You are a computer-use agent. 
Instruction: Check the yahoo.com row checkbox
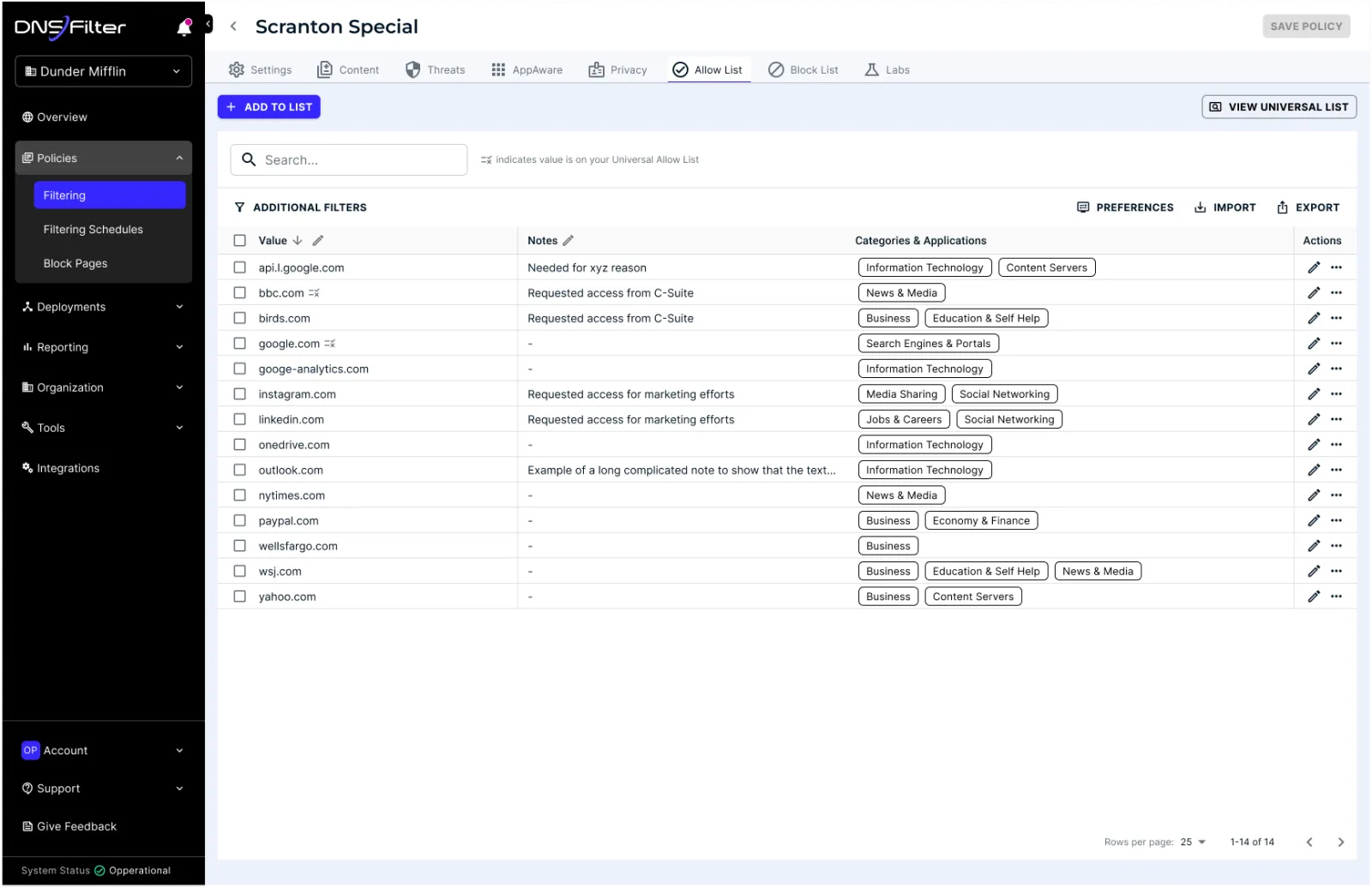pos(239,597)
